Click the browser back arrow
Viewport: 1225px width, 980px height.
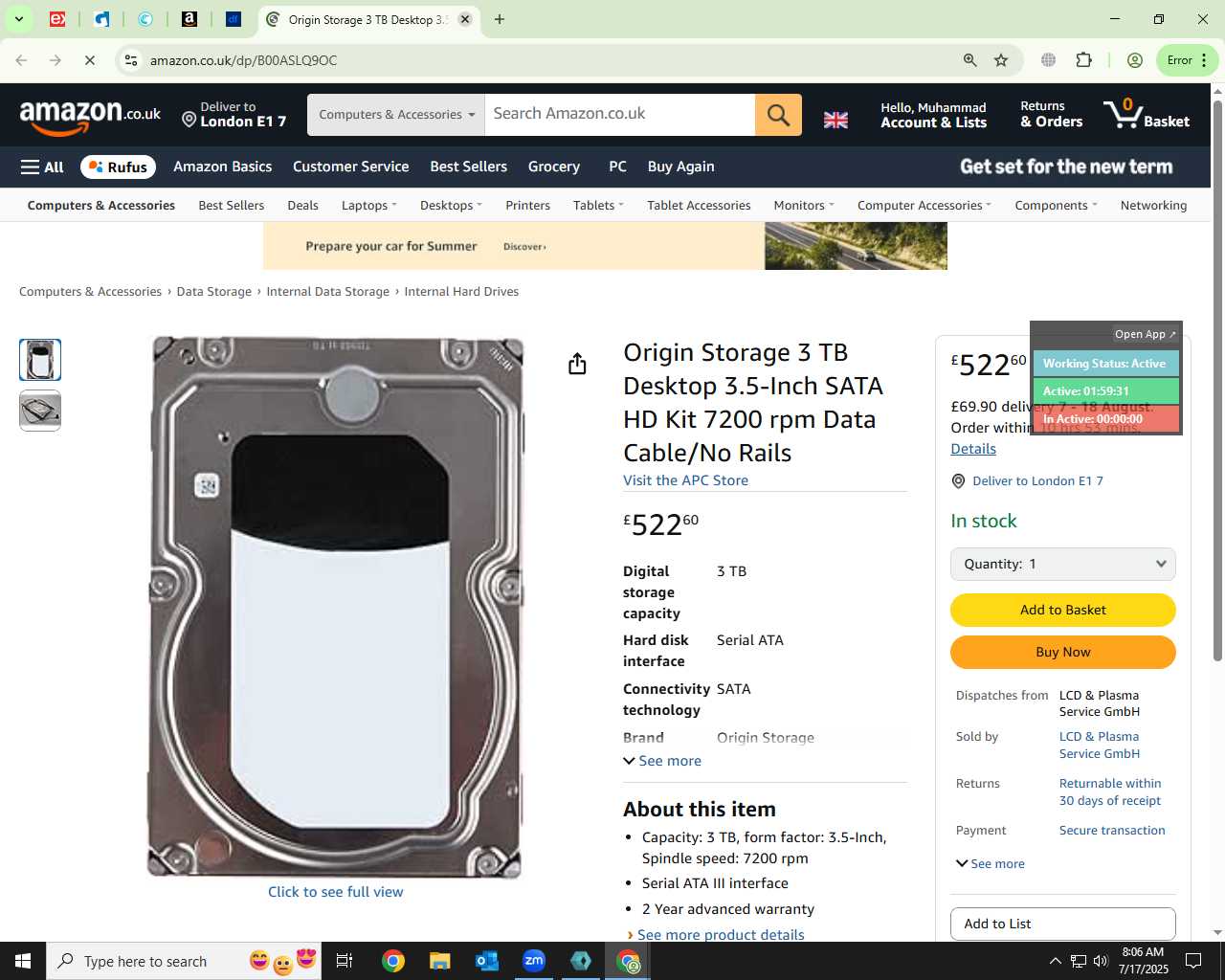coord(21,60)
